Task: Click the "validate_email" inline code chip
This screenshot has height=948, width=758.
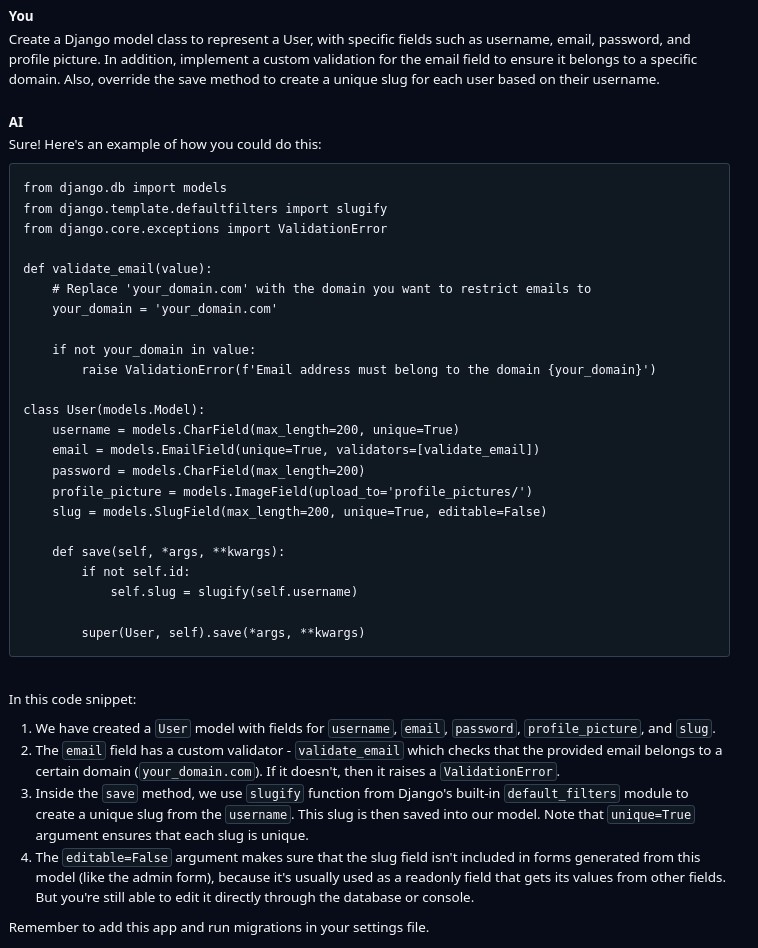Action: pyautogui.click(x=349, y=751)
